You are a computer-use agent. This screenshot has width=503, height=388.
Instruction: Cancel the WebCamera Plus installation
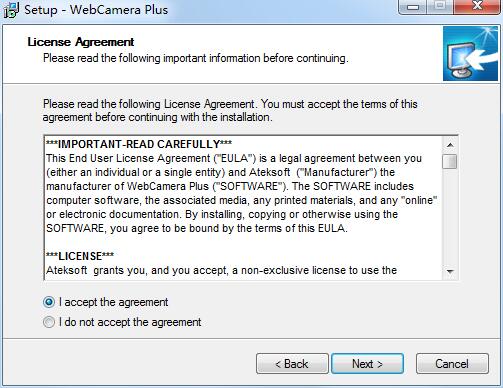tap(452, 364)
